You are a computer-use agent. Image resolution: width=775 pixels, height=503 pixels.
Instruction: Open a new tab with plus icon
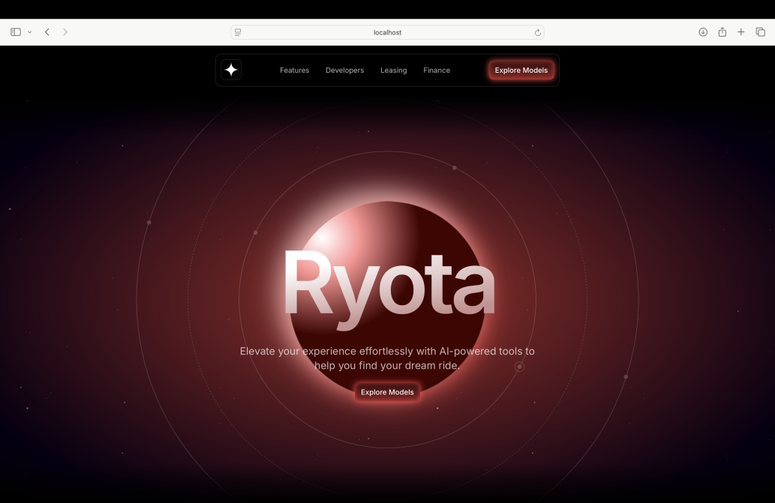741,32
